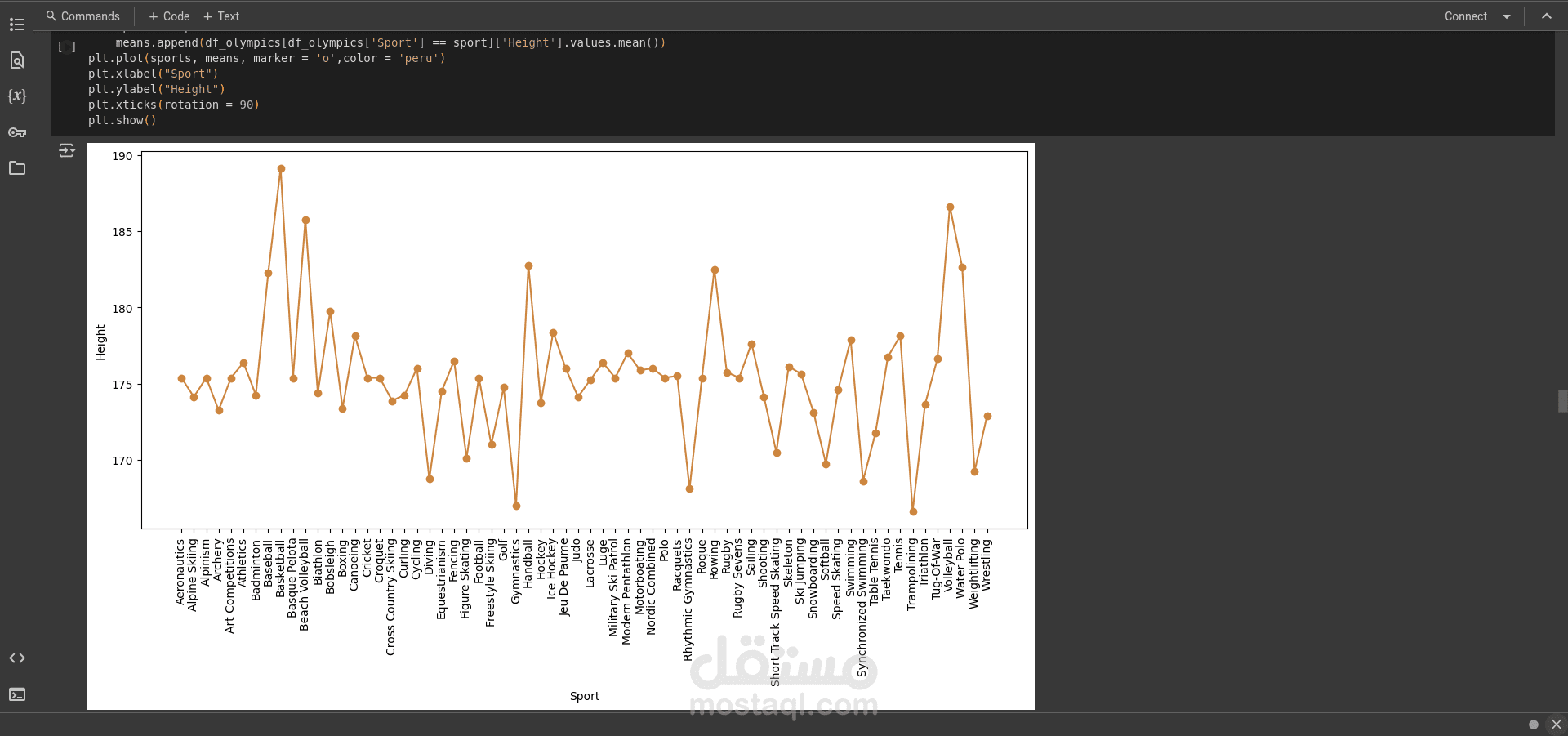
Task: Open the files folder icon
Action: [17, 168]
